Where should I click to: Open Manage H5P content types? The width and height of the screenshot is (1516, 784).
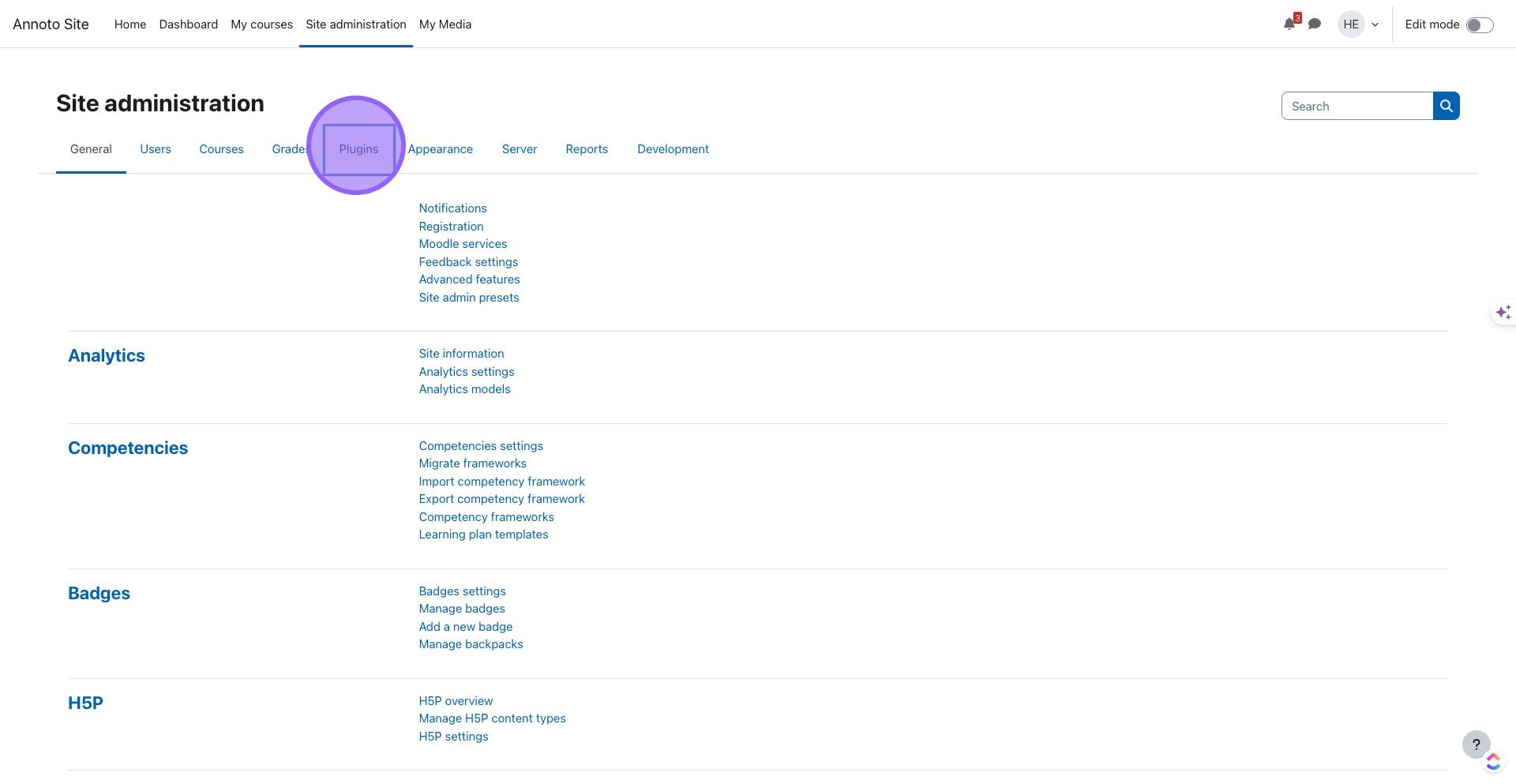492,718
